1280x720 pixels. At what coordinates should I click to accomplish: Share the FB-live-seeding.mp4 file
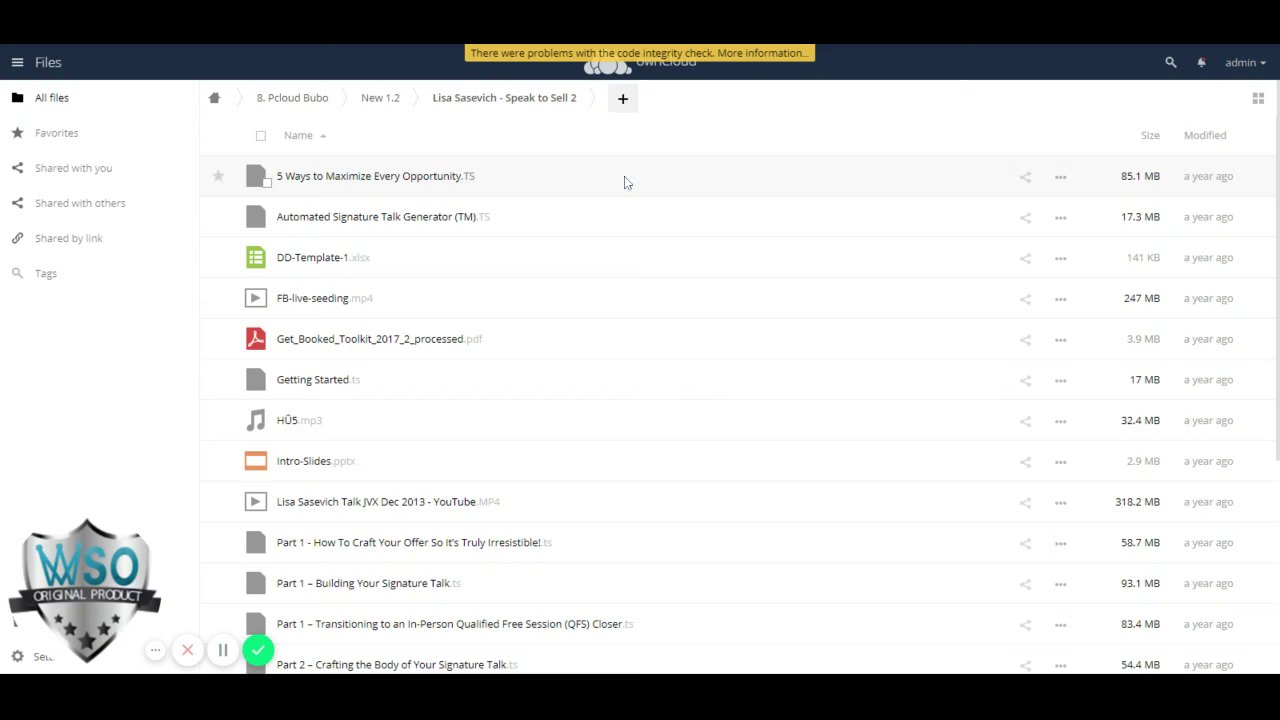[x=1025, y=299]
